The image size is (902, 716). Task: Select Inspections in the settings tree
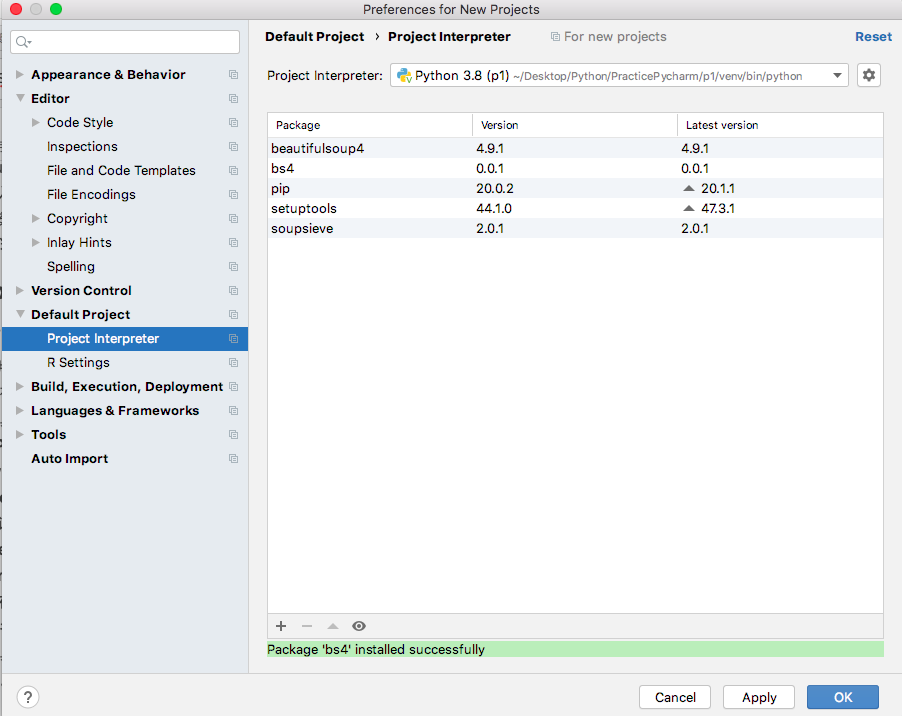click(x=82, y=147)
